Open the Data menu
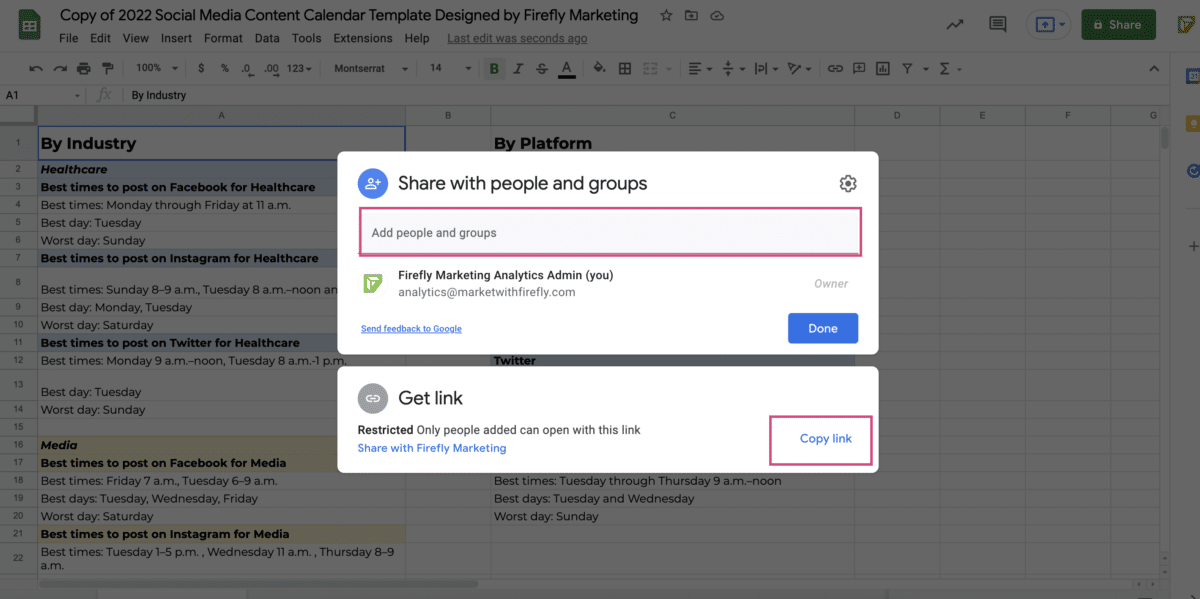This screenshot has width=1200, height=599. (x=267, y=38)
